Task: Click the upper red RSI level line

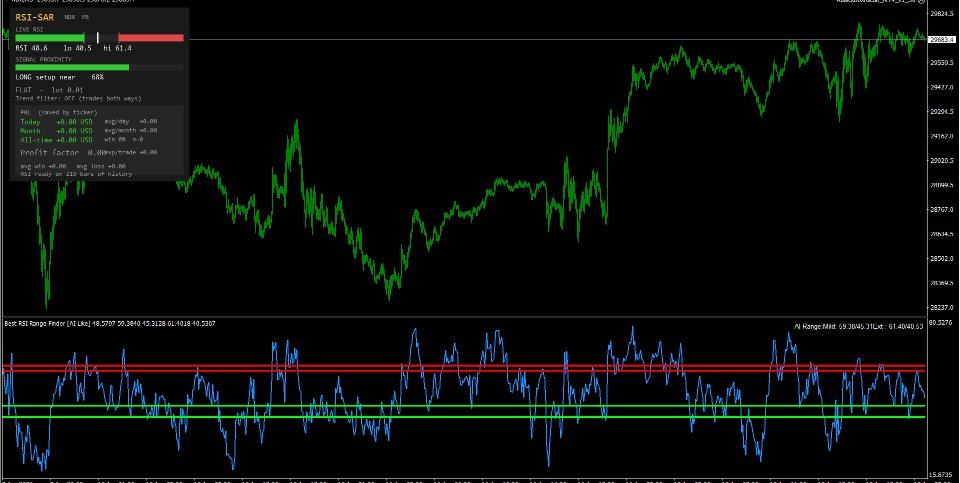Action: pyautogui.click(x=464, y=366)
